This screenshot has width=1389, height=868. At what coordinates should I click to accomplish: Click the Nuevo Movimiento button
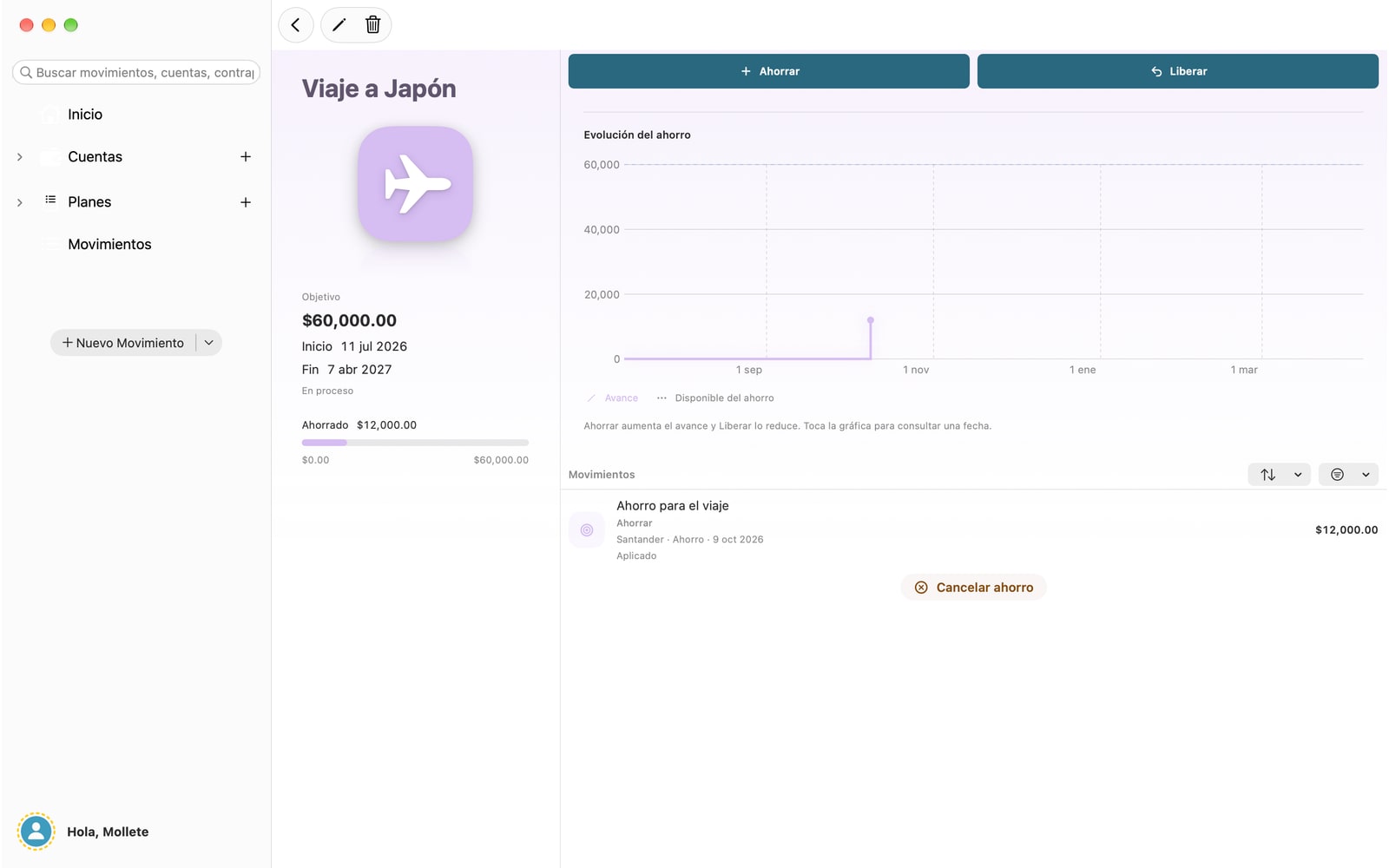coord(123,343)
